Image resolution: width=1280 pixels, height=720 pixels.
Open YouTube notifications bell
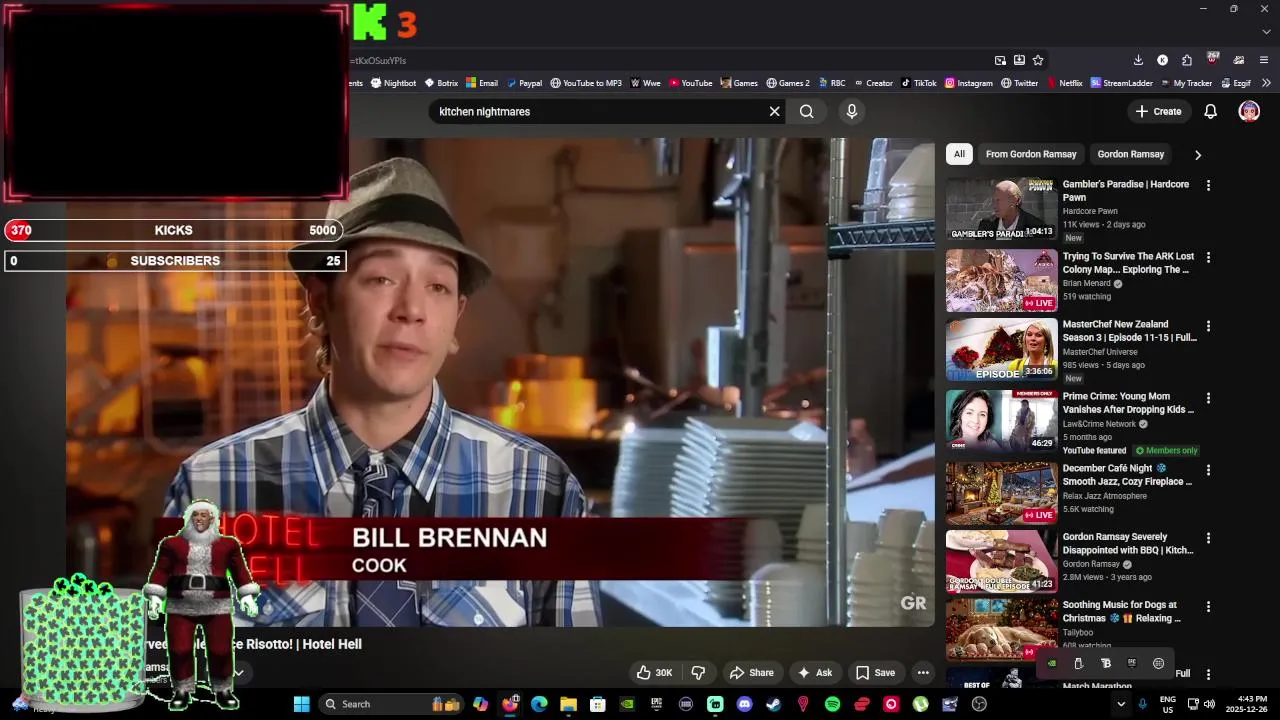coord(1210,112)
